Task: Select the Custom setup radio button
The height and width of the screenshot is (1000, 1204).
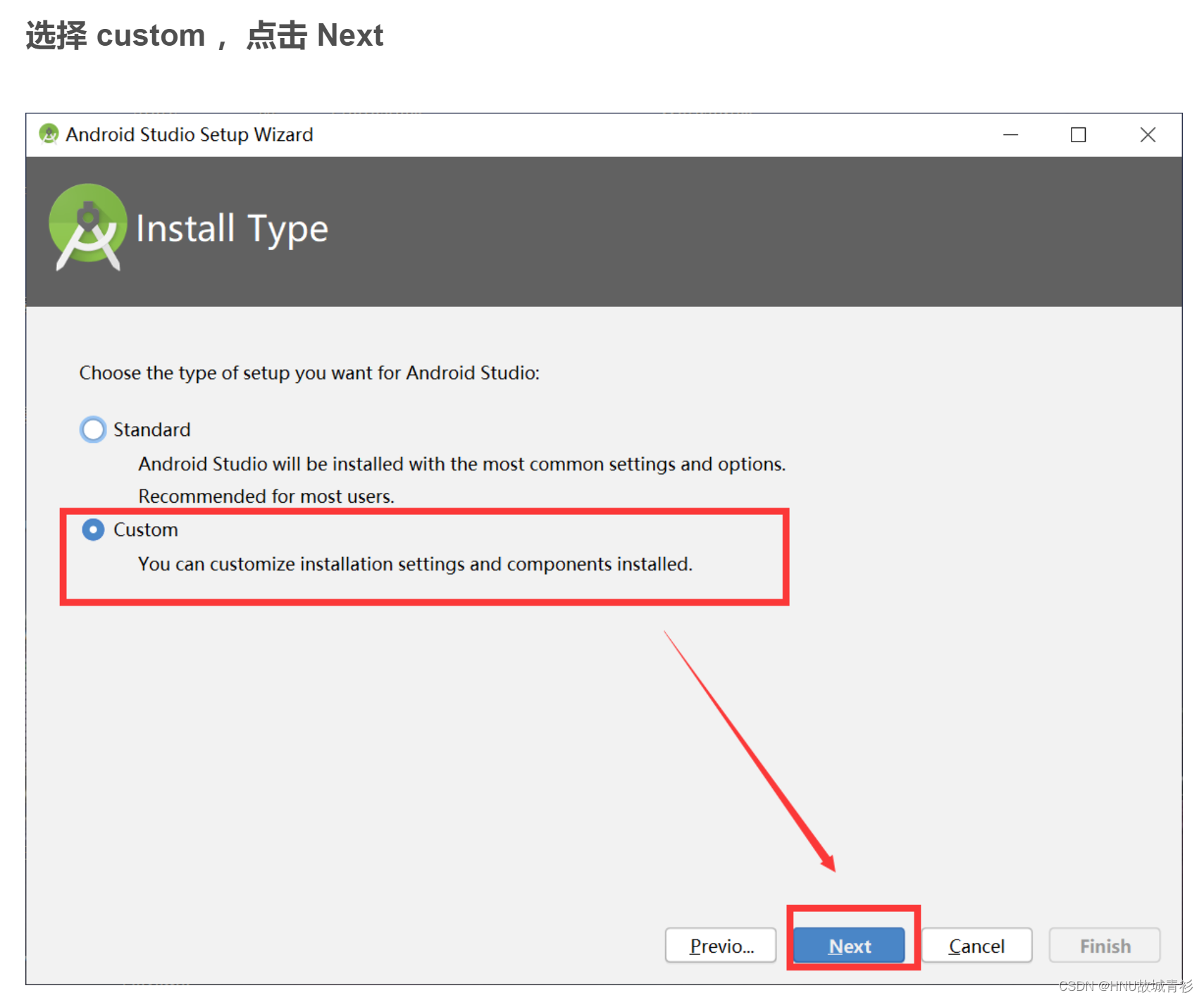Action: click(x=93, y=530)
